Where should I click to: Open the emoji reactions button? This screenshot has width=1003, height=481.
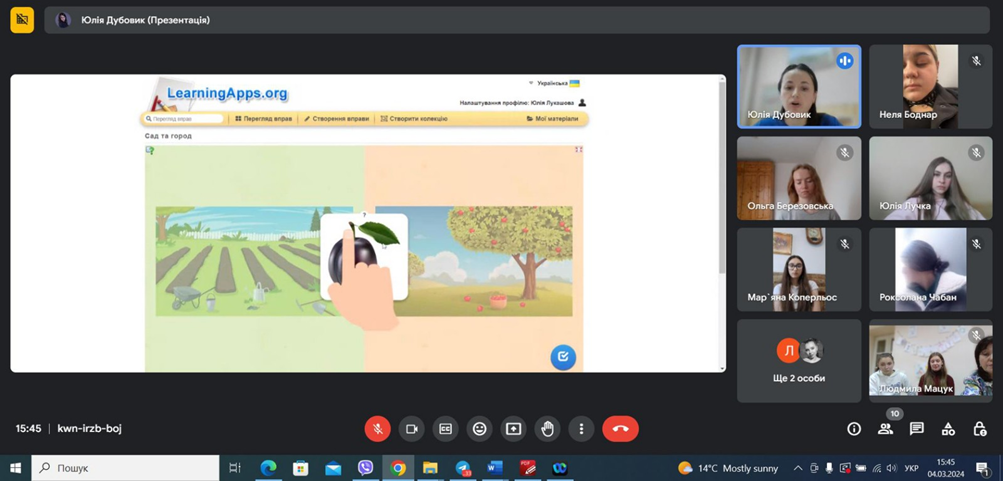pos(479,429)
